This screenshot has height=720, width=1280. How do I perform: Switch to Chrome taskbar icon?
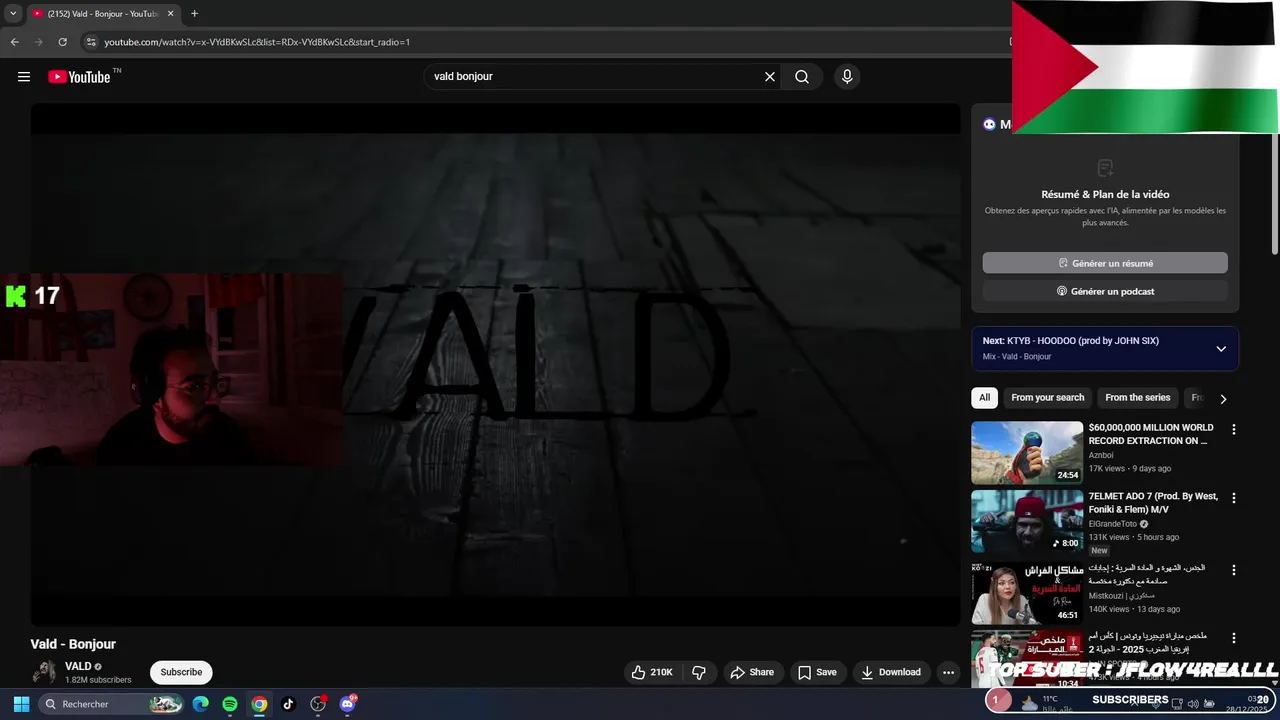(x=259, y=704)
